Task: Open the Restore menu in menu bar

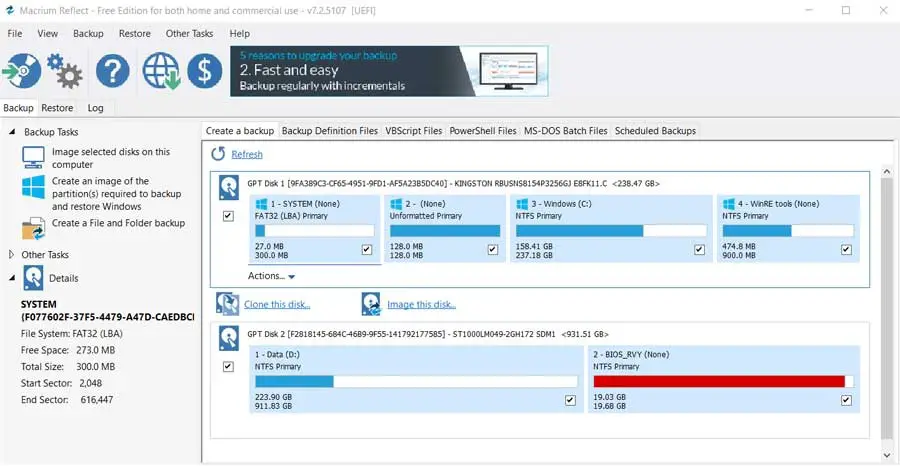Action: [135, 33]
